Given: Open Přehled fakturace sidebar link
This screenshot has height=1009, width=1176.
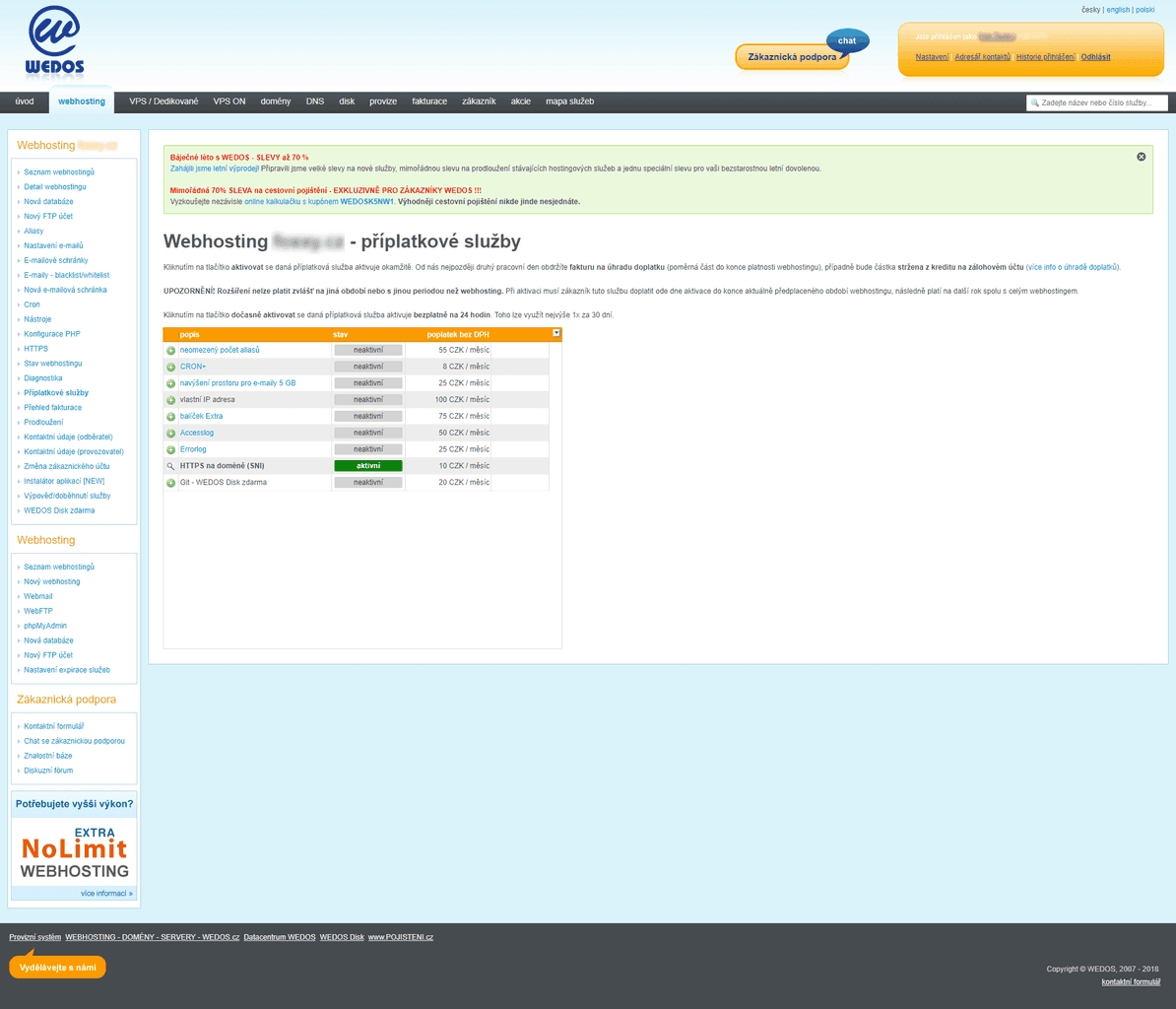Looking at the screenshot, I should click(x=52, y=407).
